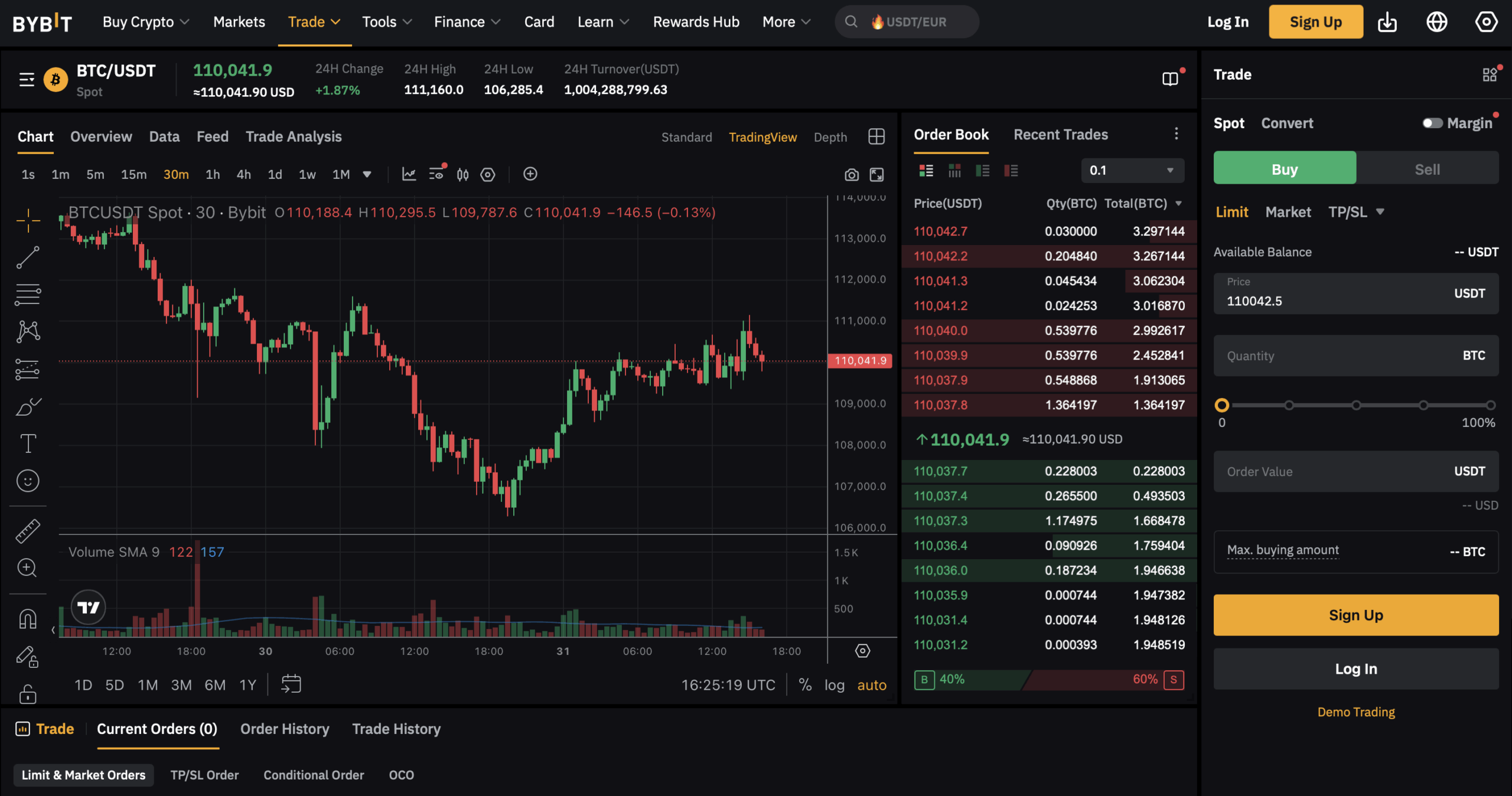Click the Demo Trading link
Image resolution: width=1512 pixels, height=796 pixels.
(x=1355, y=712)
